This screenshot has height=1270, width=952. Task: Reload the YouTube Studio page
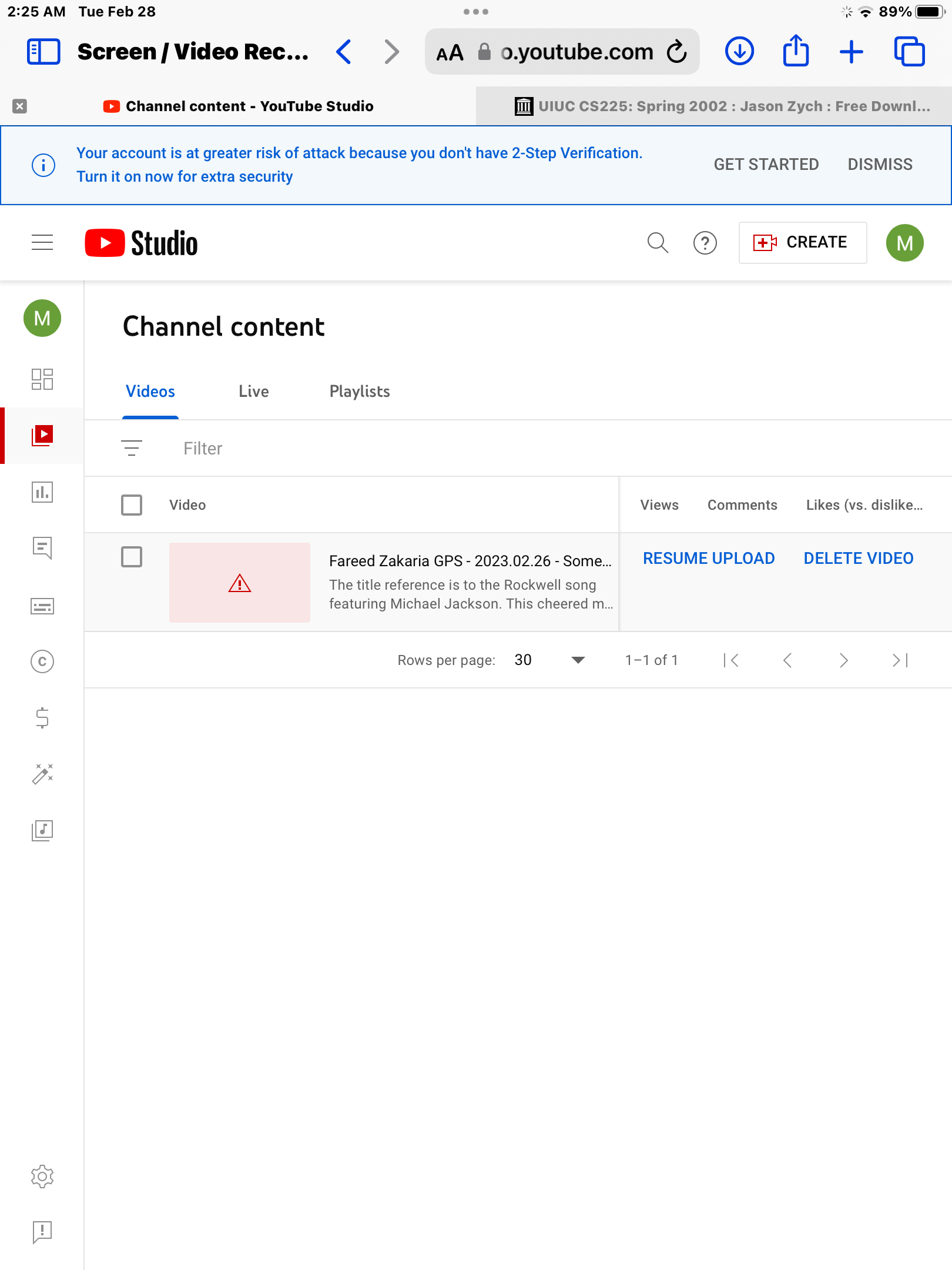click(677, 52)
